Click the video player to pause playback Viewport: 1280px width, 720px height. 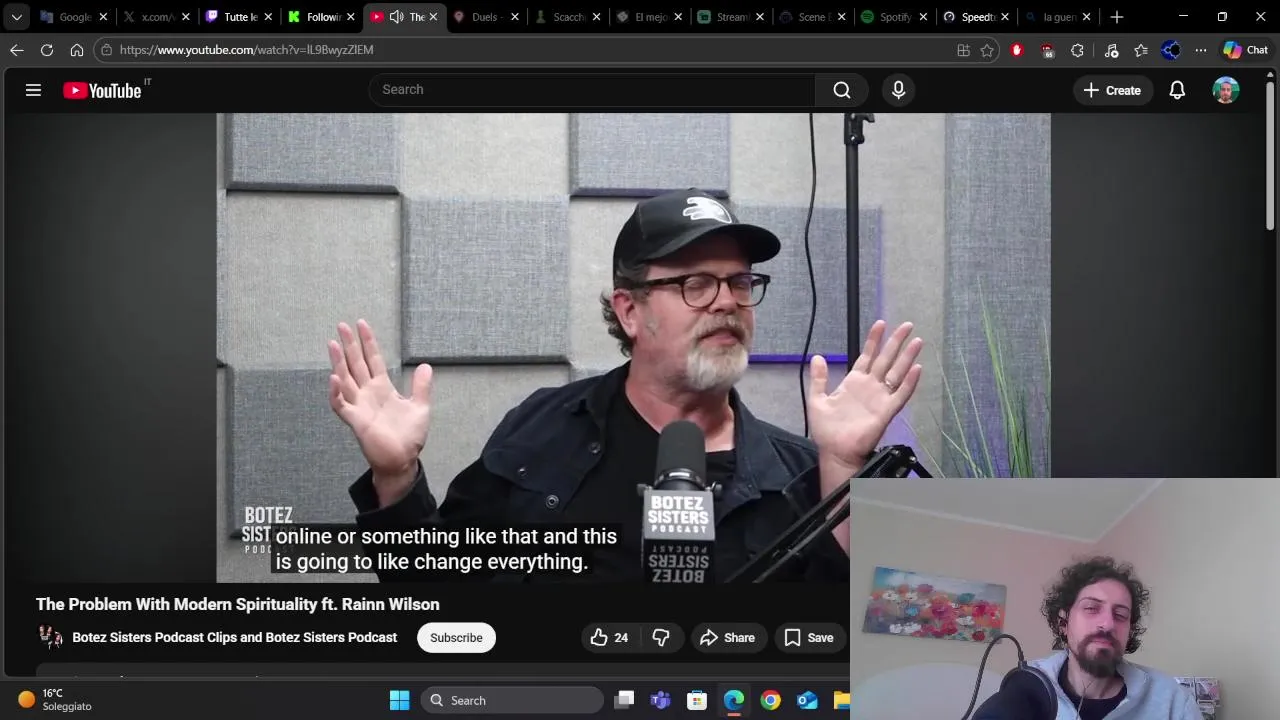click(633, 347)
